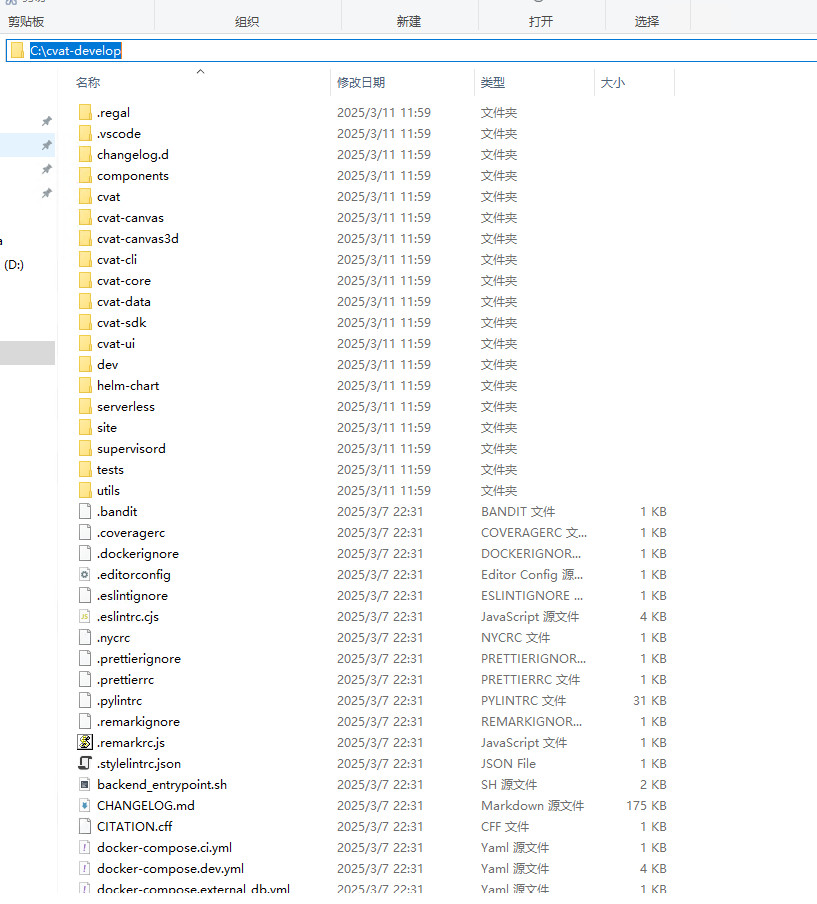Open the 新建 ribbon group
Viewport: 817px width, 904px height.
pyautogui.click(x=409, y=21)
